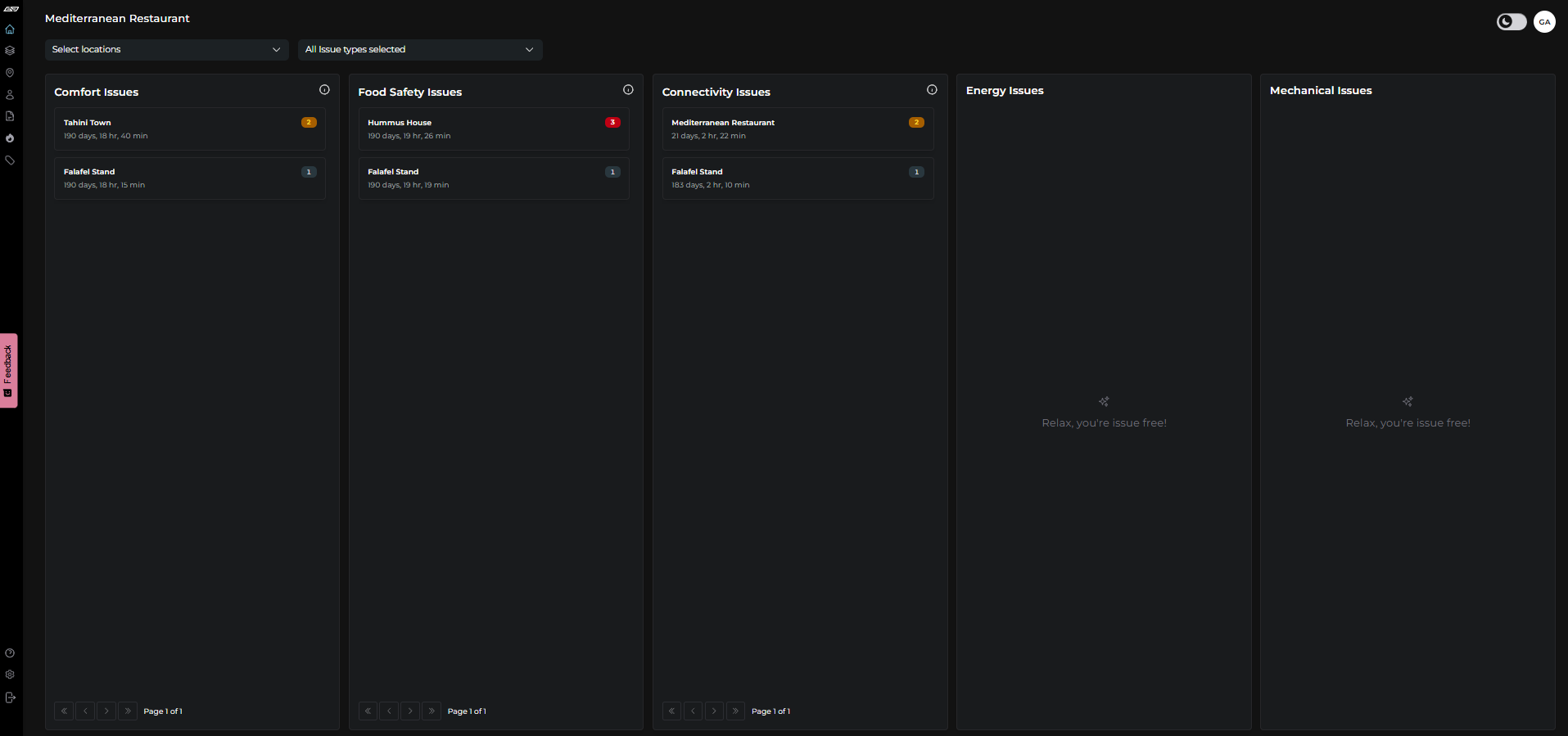1568x736 pixels.
Task: Expand the Select locations dropdown
Action: (166, 50)
